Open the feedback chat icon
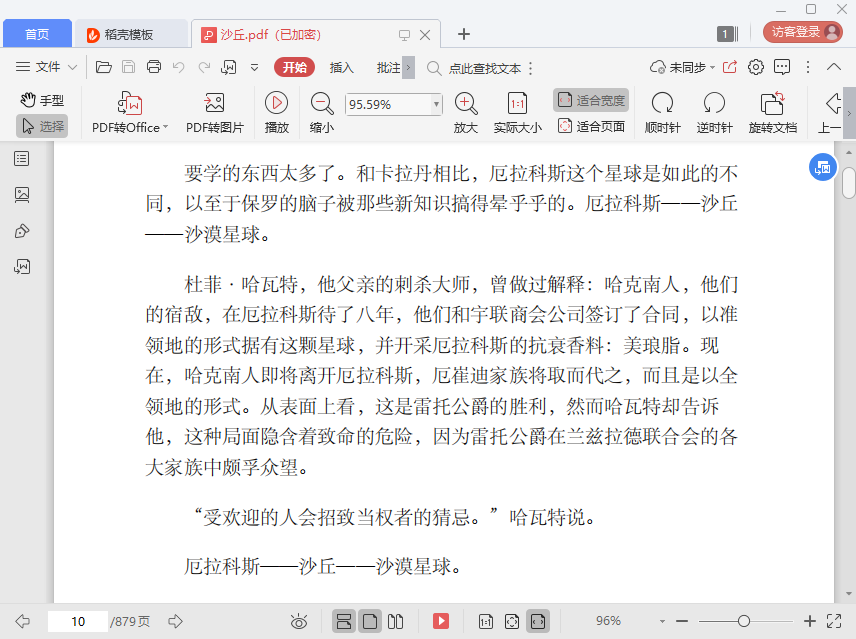Image resolution: width=856 pixels, height=639 pixels. pyautogui.click(x=782, y=67)
